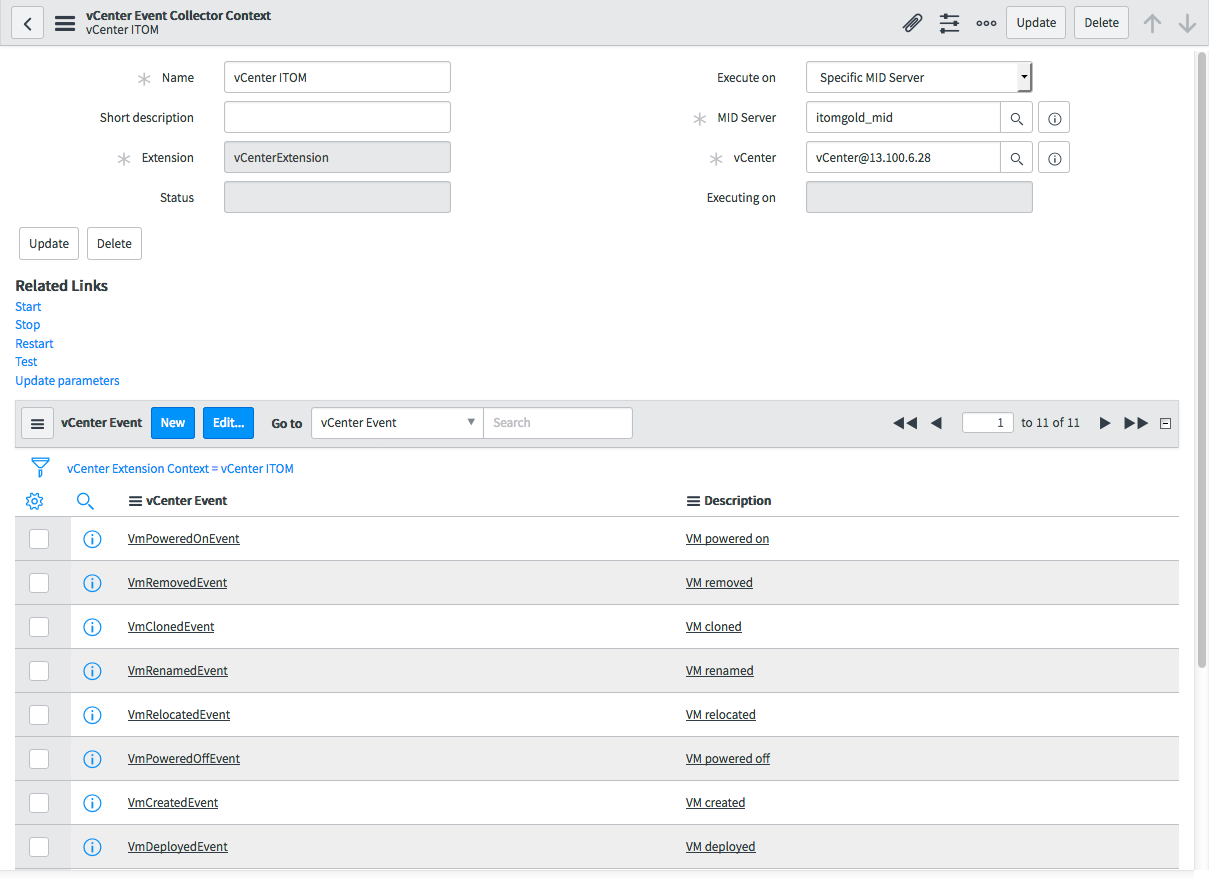Click the vertical page scrollbar
Image resolution: width=1209 pixels, height=879 pixels.
click(x=1201, y=360)
